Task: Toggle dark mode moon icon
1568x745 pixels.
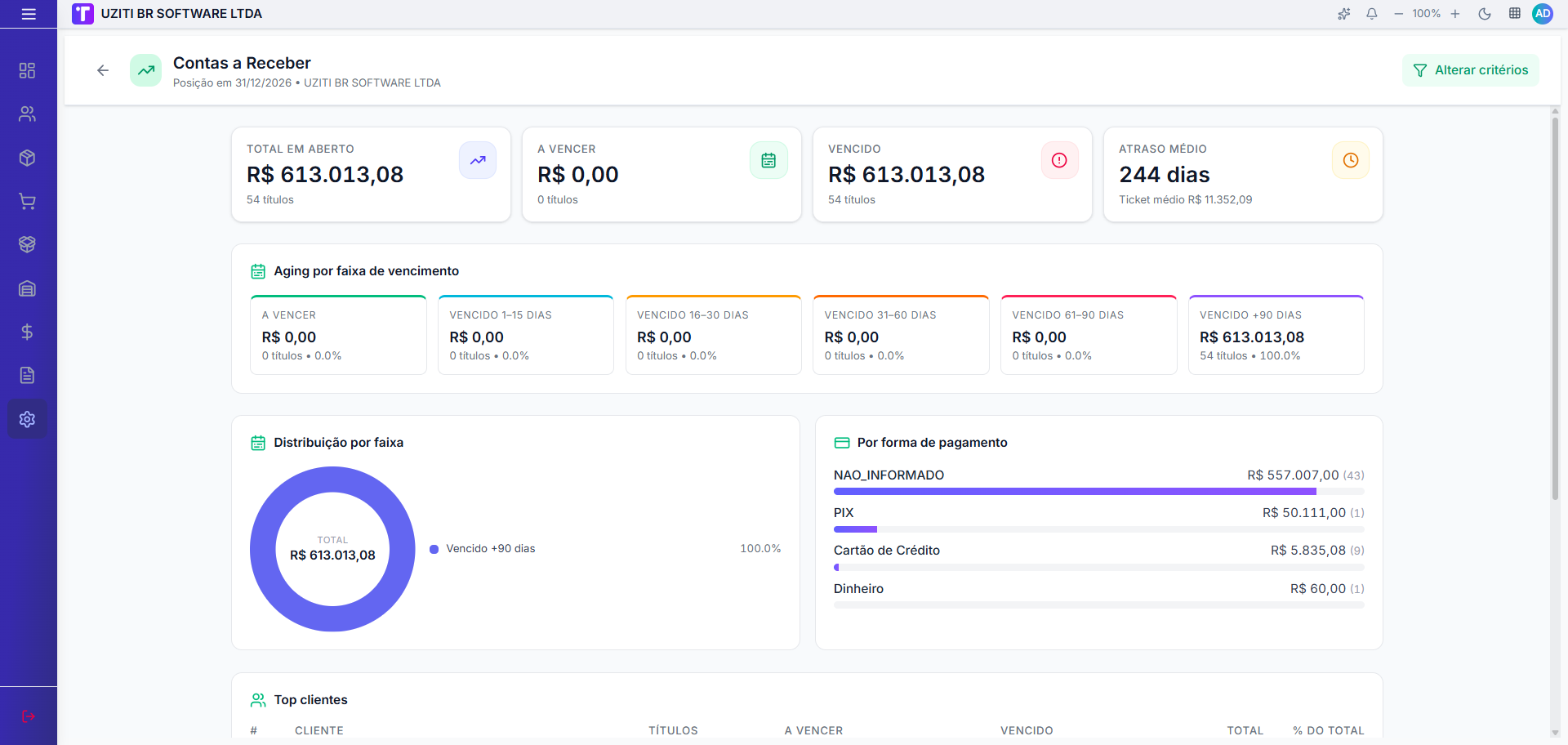Action: click(x=1485, y=14)
